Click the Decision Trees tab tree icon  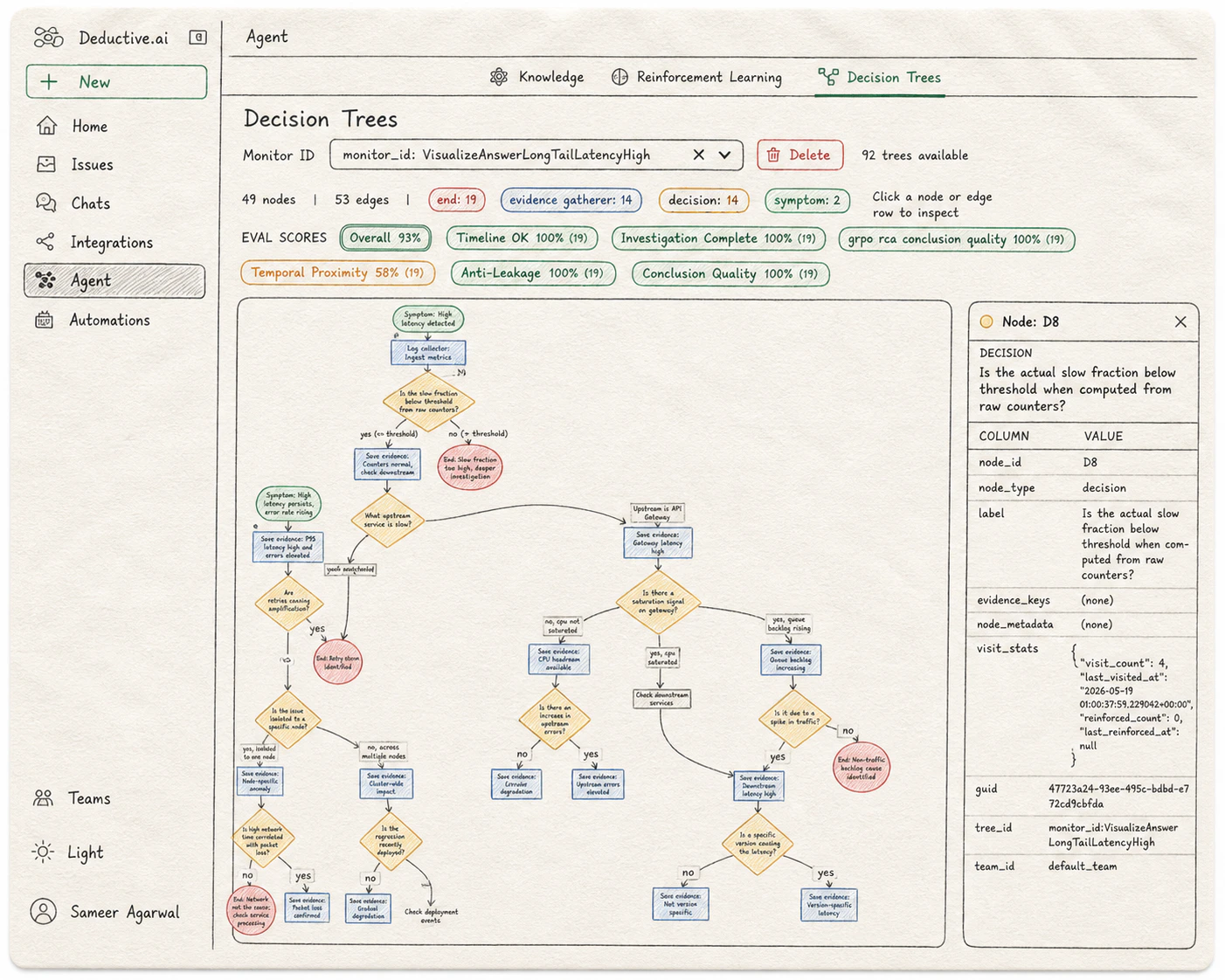pos(827,78)
